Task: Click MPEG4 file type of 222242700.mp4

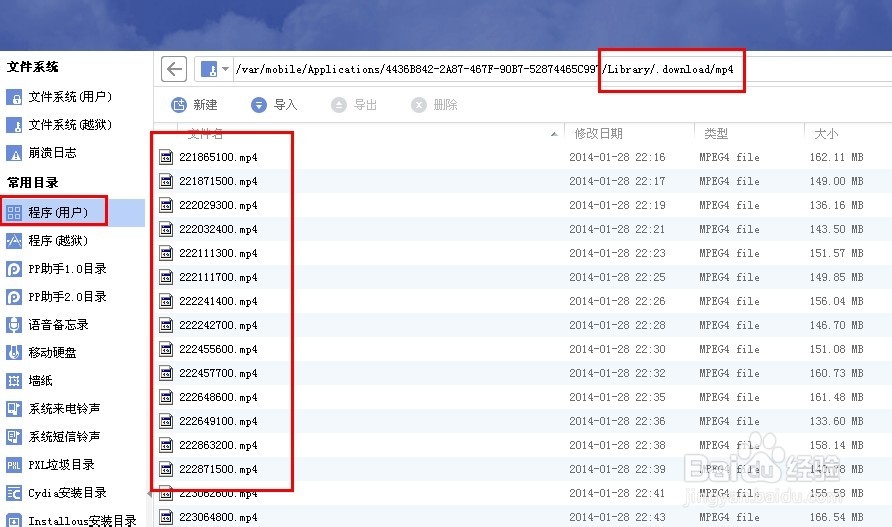Action: pos(729,325)
